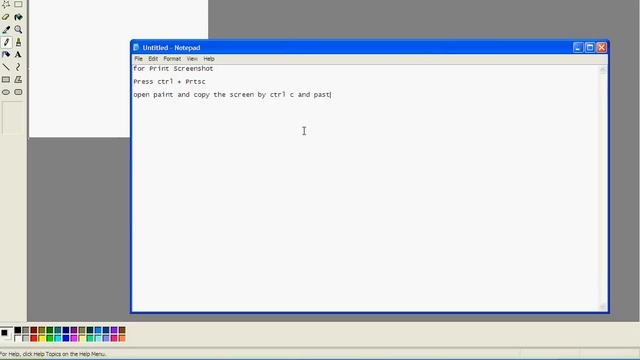Choose the Fill With Color bucket tool
Viewport: 640px width, 360px height.
18,17
